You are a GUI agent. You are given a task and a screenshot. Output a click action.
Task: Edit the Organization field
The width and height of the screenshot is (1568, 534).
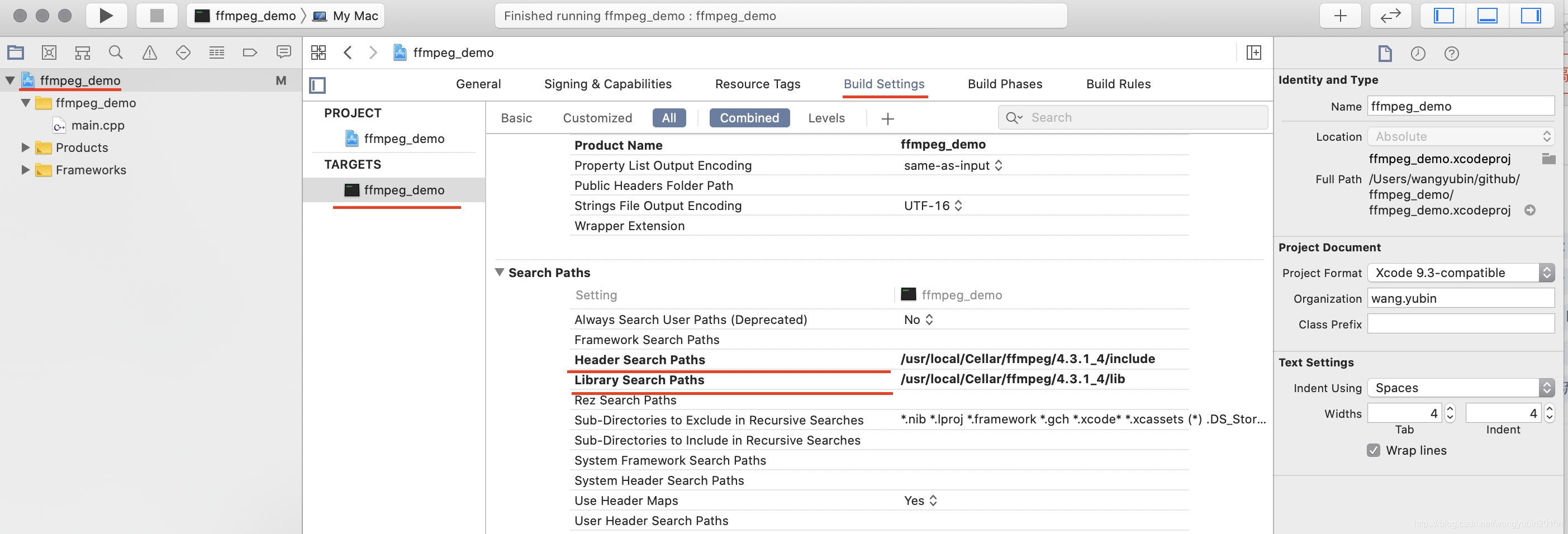coord(1461,298)
